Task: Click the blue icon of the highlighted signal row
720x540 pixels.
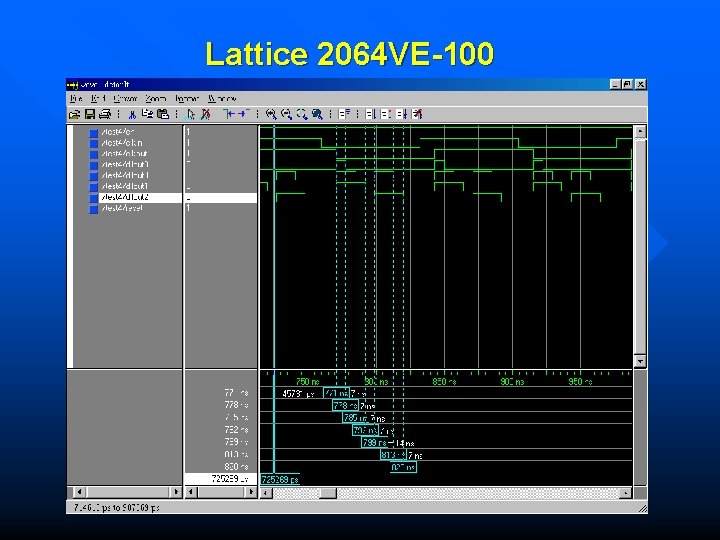Action: click(x=94, y=198)
